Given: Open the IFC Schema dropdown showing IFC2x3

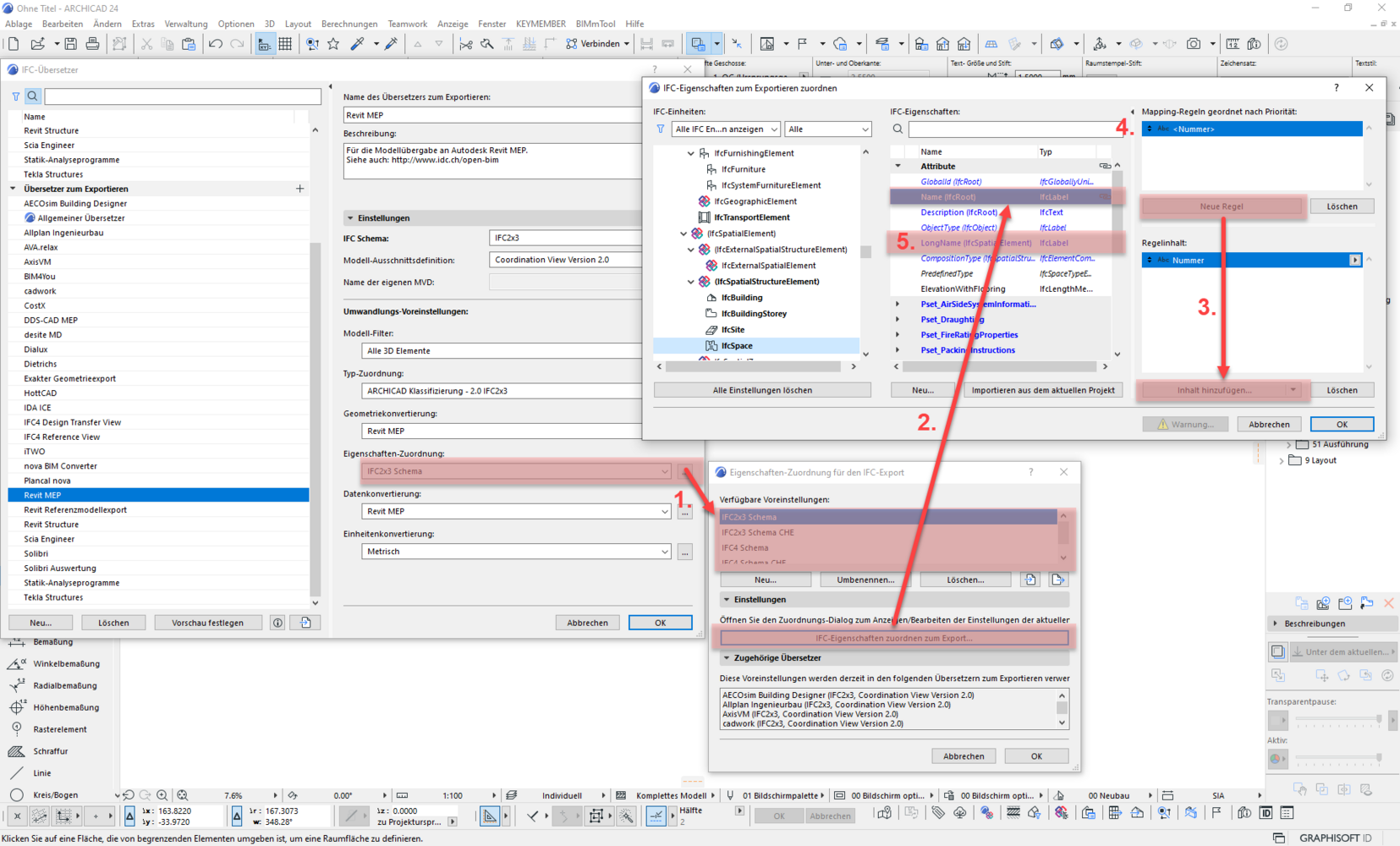Looking at the screenshot, I should (567, 239).
